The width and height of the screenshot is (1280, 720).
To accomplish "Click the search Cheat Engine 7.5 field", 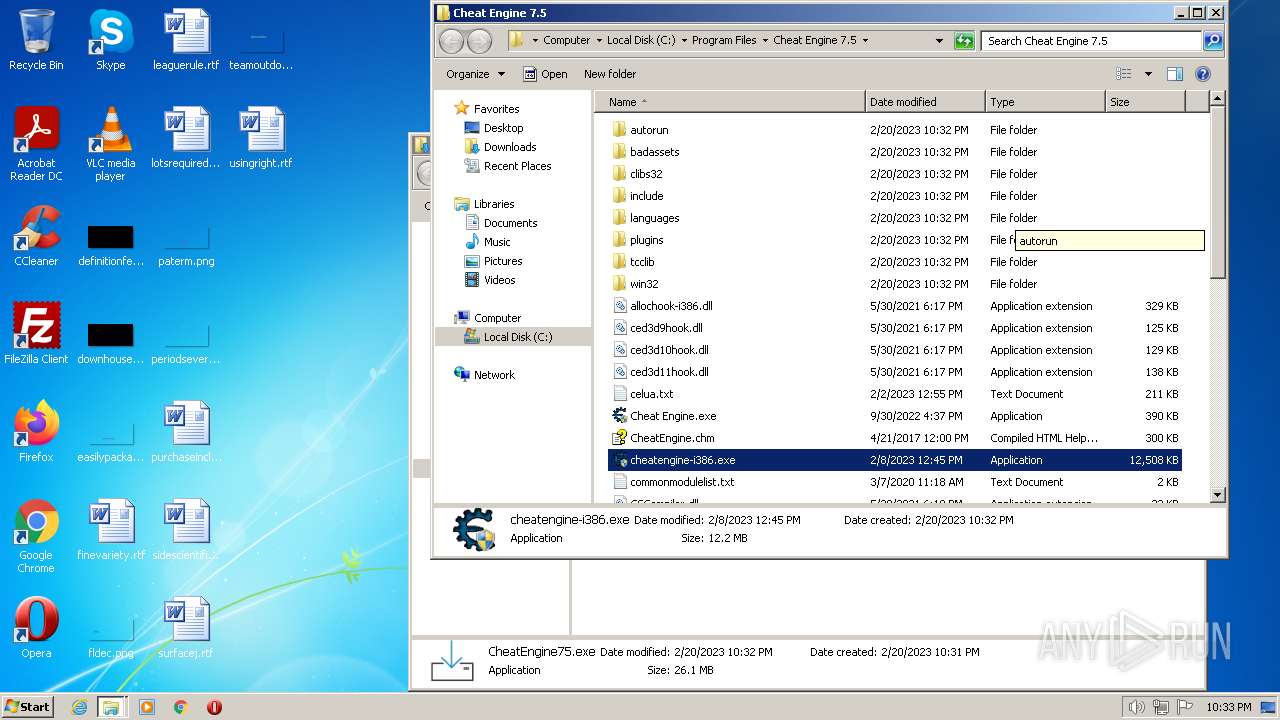I will 1093,41.
